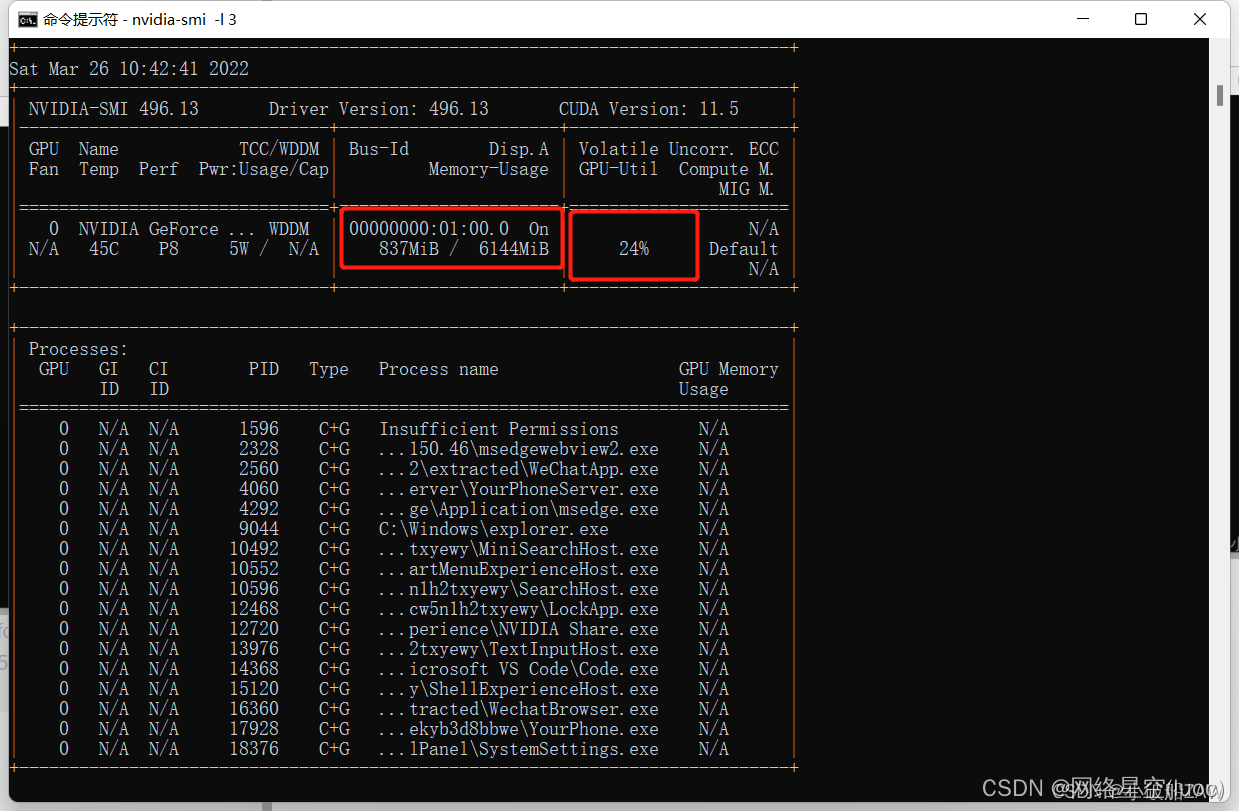Click the WeChatApp.exe process name
The width and height of the screenshot is (1239, 811).
coord(519,469)
